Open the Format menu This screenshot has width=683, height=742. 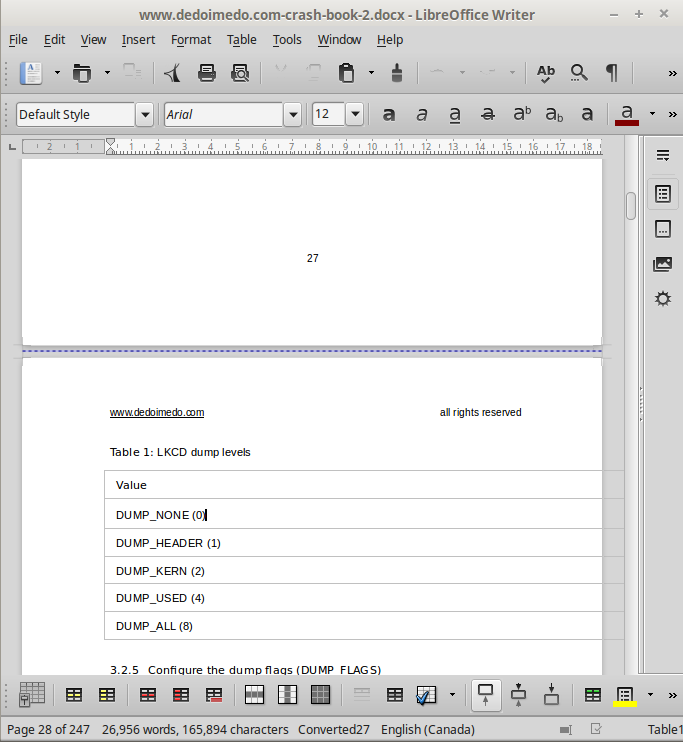(x=191, y=40)
